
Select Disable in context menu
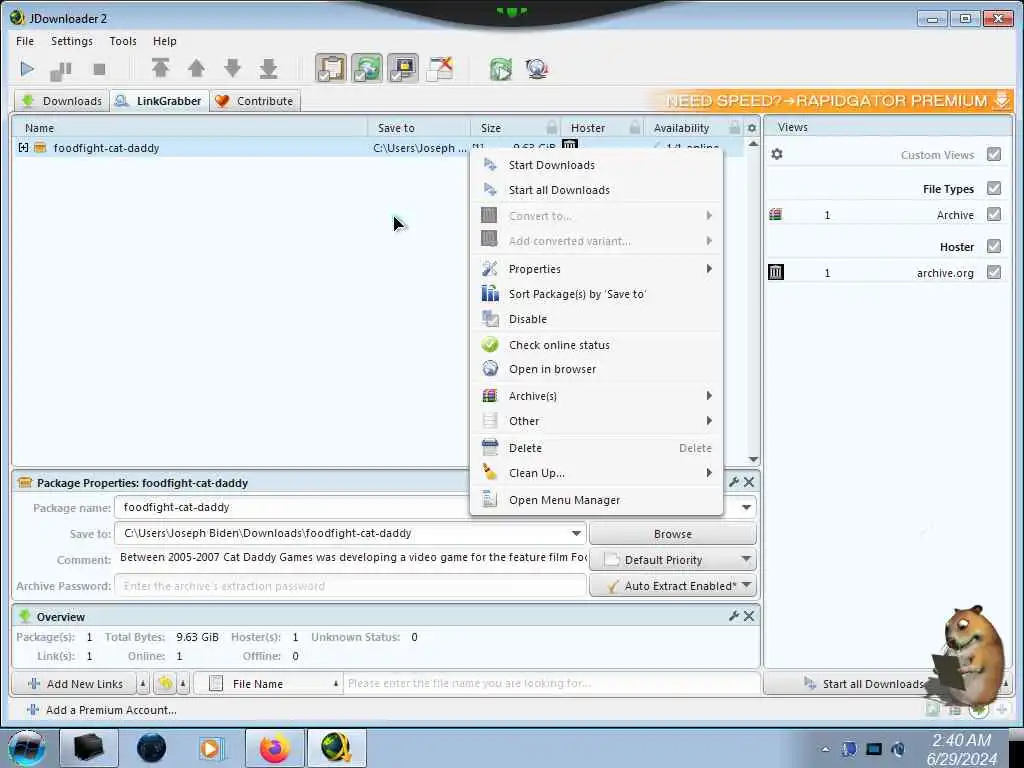[596, 319]
